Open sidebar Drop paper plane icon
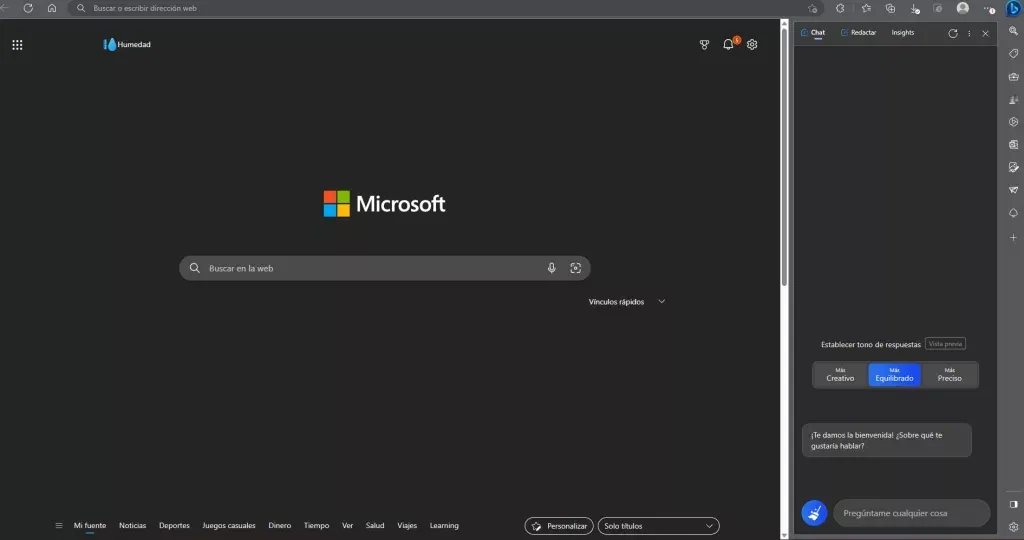The width and height of the screenshot is (1024, 540). pos(1014,190)
